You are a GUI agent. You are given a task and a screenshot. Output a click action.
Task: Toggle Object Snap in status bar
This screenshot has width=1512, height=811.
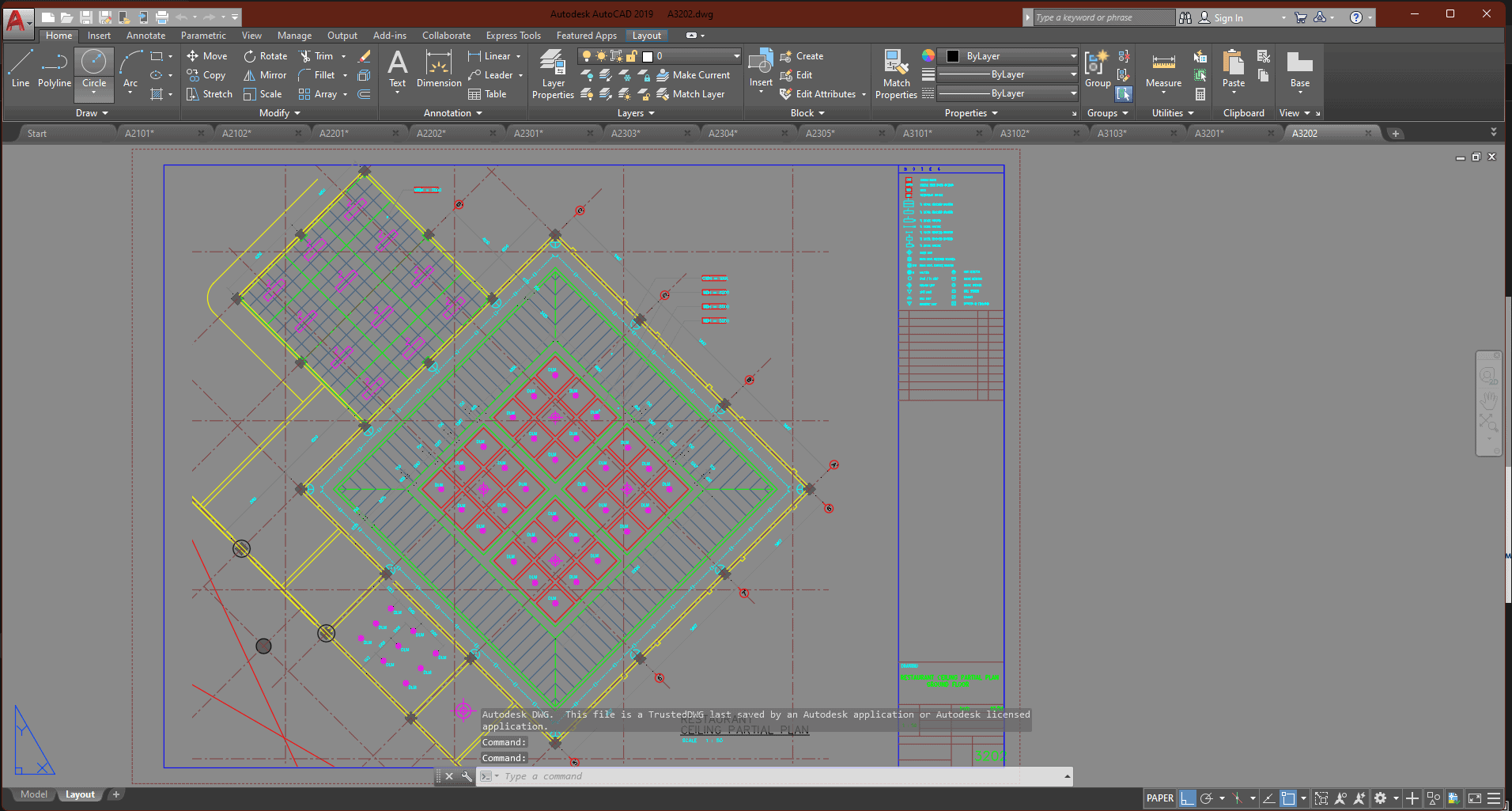click(1288, 798)
